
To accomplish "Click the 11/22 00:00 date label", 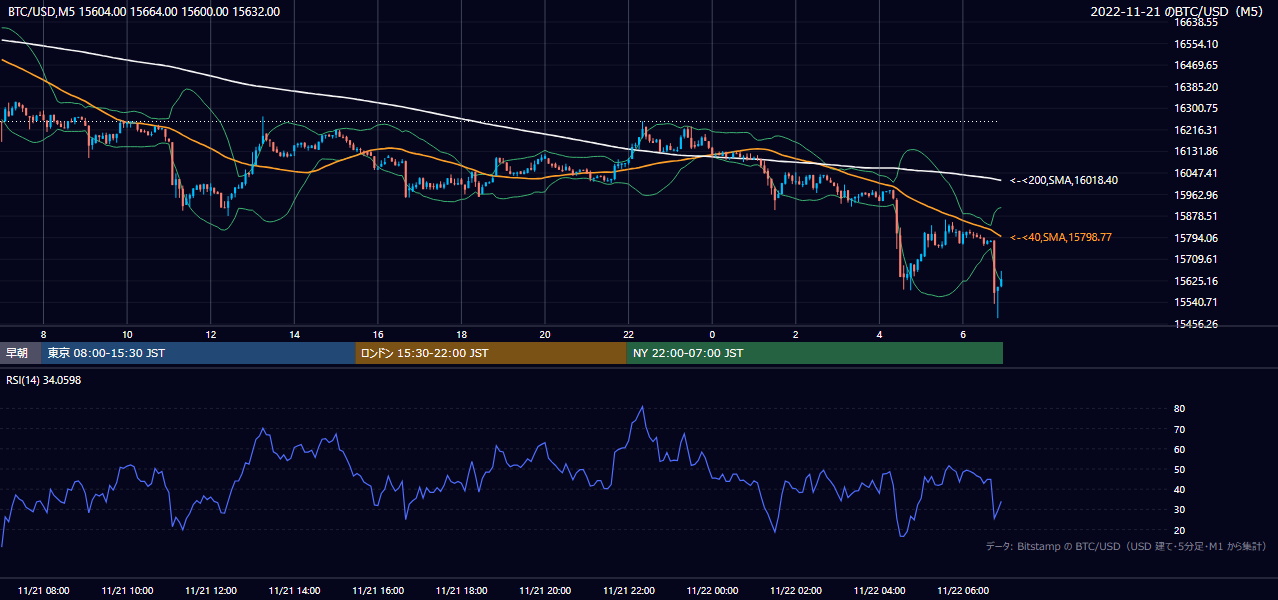I will point(712,591).
